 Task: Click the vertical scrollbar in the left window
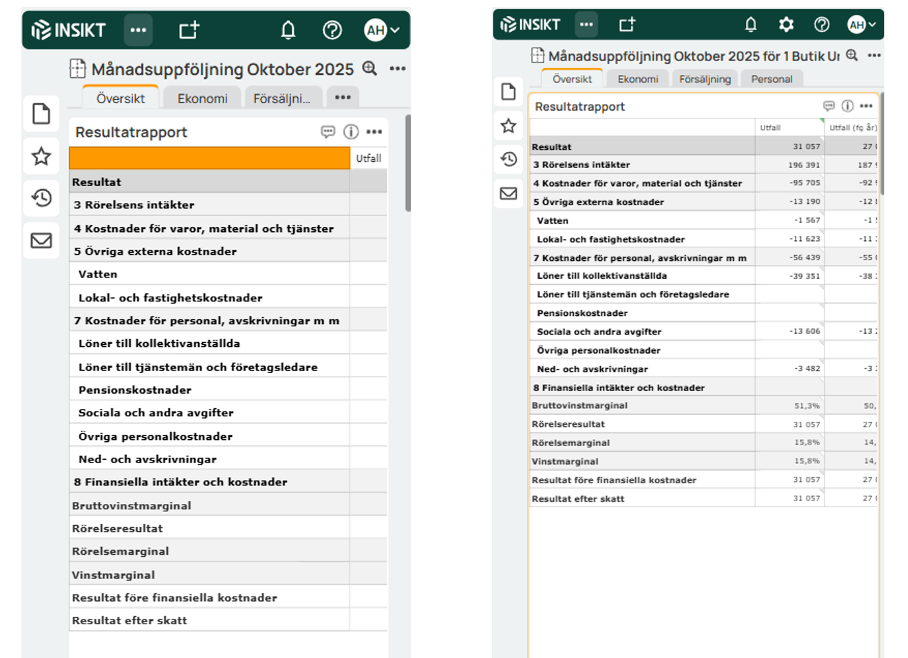click(x=408, y=160)
